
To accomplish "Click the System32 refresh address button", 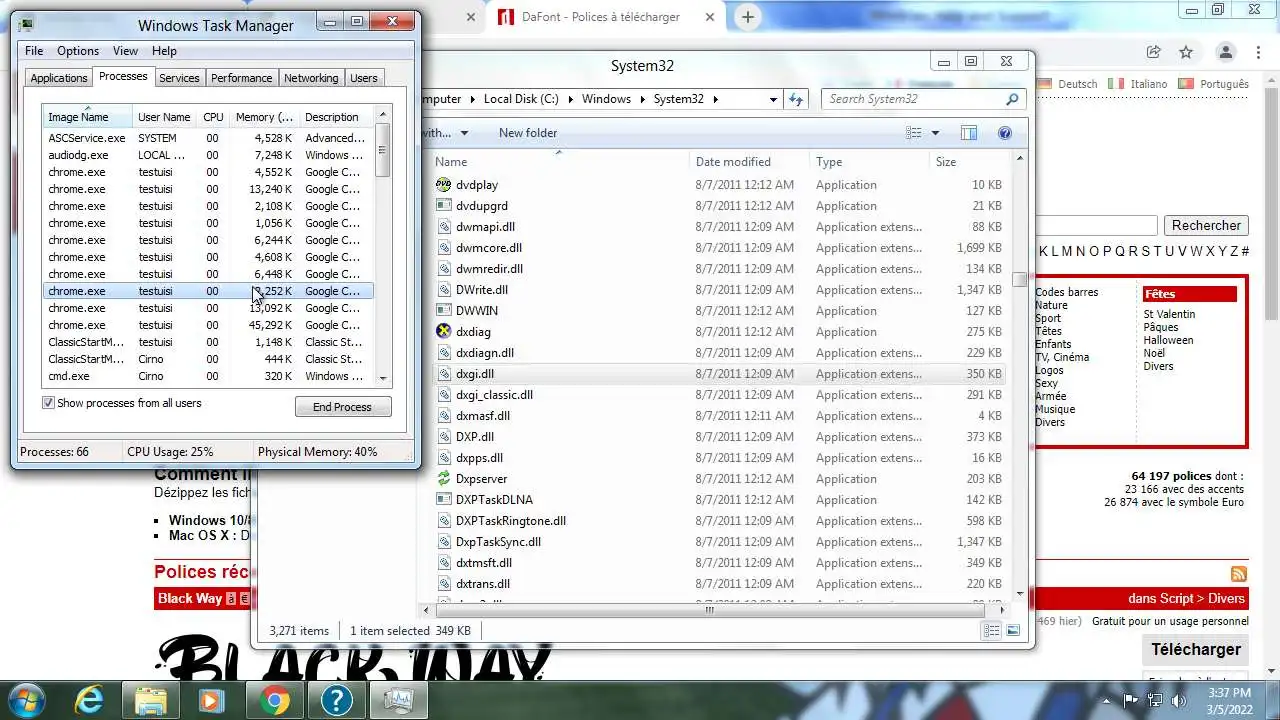I will tap(796, 99).
